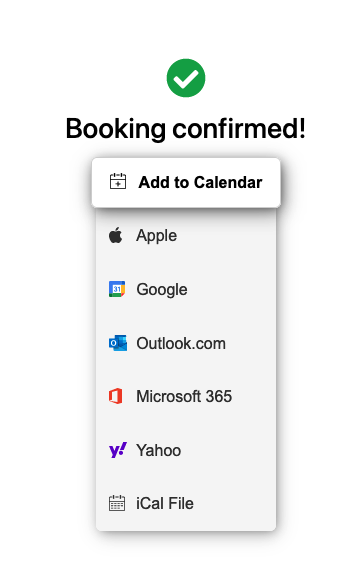Select the Microsoft 365 option
This screenshot has height=565, width=360.
186,396
